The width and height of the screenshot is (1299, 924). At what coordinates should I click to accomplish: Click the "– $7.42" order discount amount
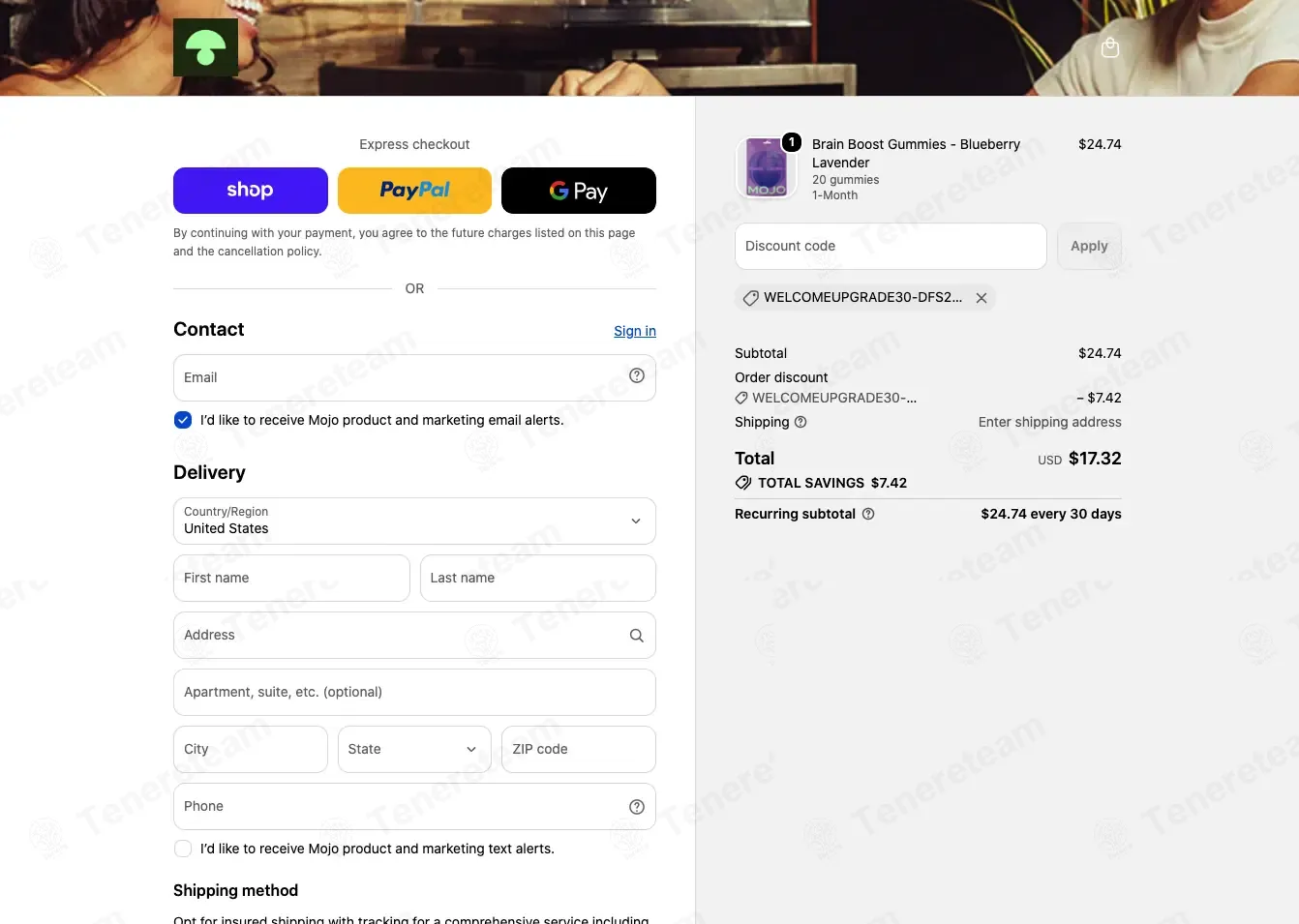click(x=1099, y=398)
